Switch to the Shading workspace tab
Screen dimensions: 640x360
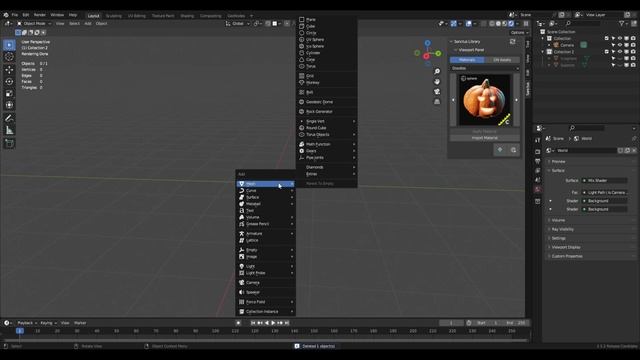tap(187, 16)
